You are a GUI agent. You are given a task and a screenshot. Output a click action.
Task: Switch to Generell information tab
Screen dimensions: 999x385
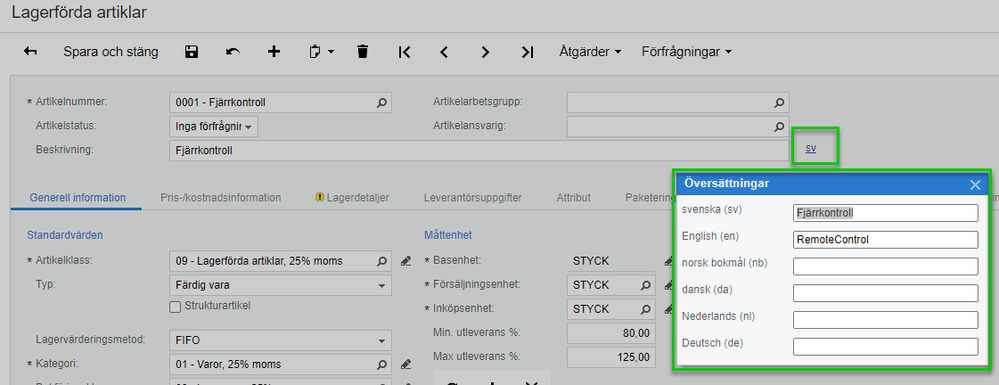(x=78, y=198)
